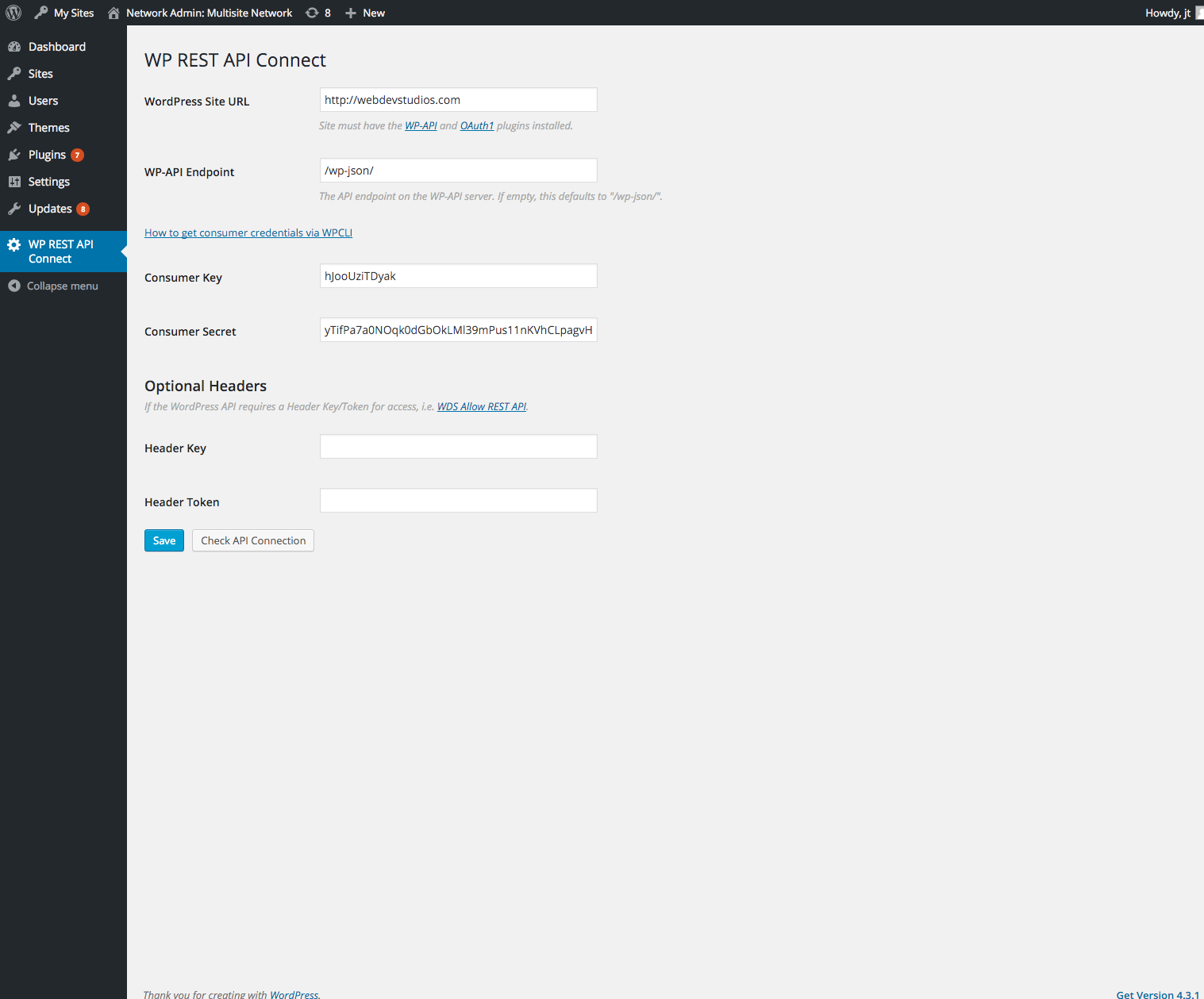The height and width of the screenshot is (999, 1204).
Task: Click the Updates wrench icon
Action: pyautogui.click(x=14, y=209)
